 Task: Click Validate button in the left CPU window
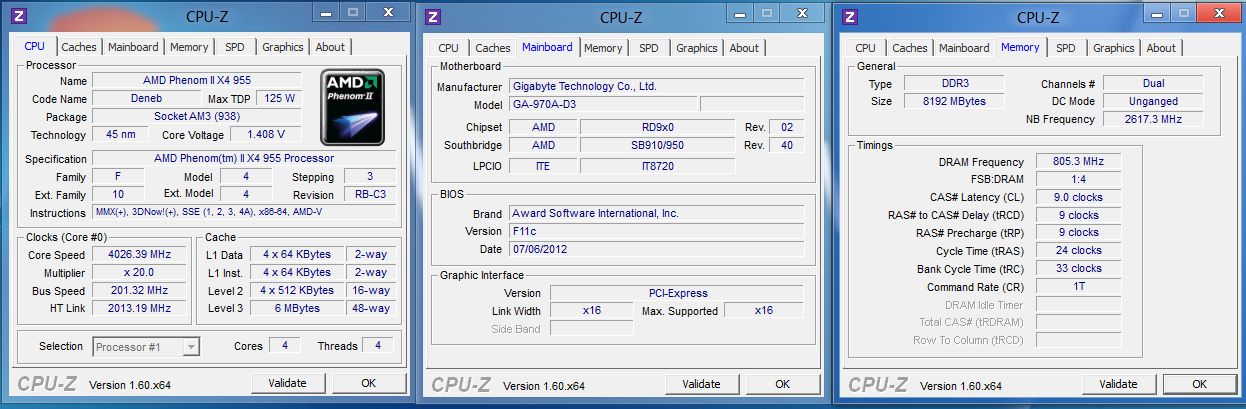[287, 383]
